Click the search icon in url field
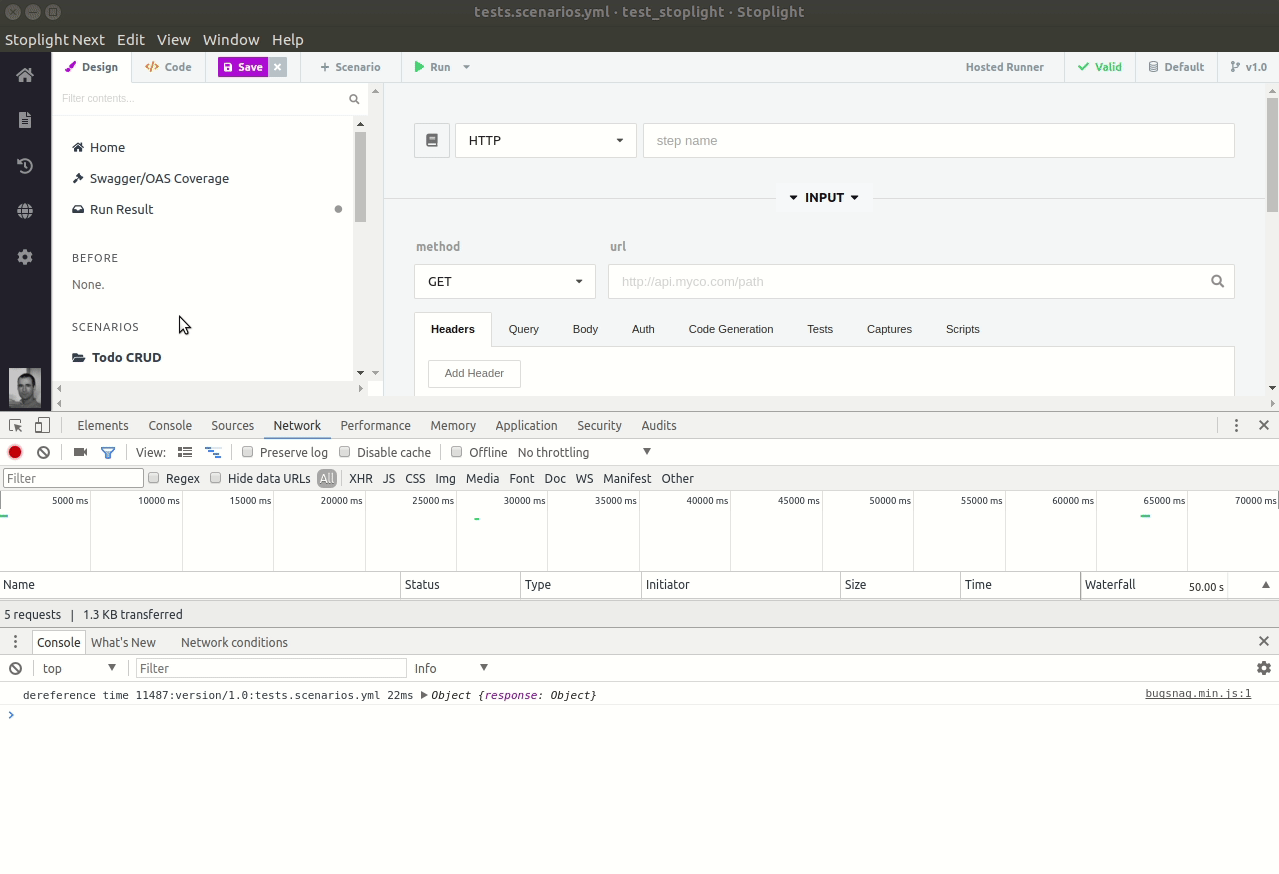The width and height of the screenshot is (1279, 874). click(1217, 281)
